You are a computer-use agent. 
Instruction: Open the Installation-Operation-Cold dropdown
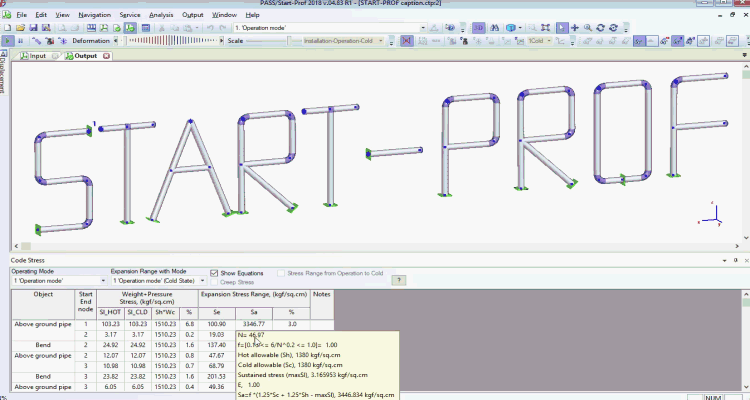[x=381, y=41]
